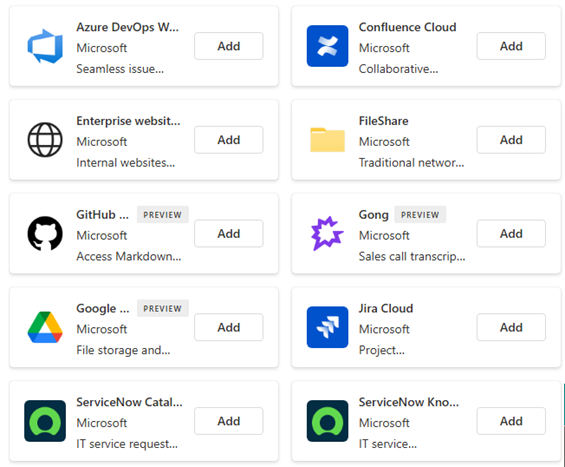565x467 pixels.
Task: Click the 'Project...' description
Action: pos(382,350)
